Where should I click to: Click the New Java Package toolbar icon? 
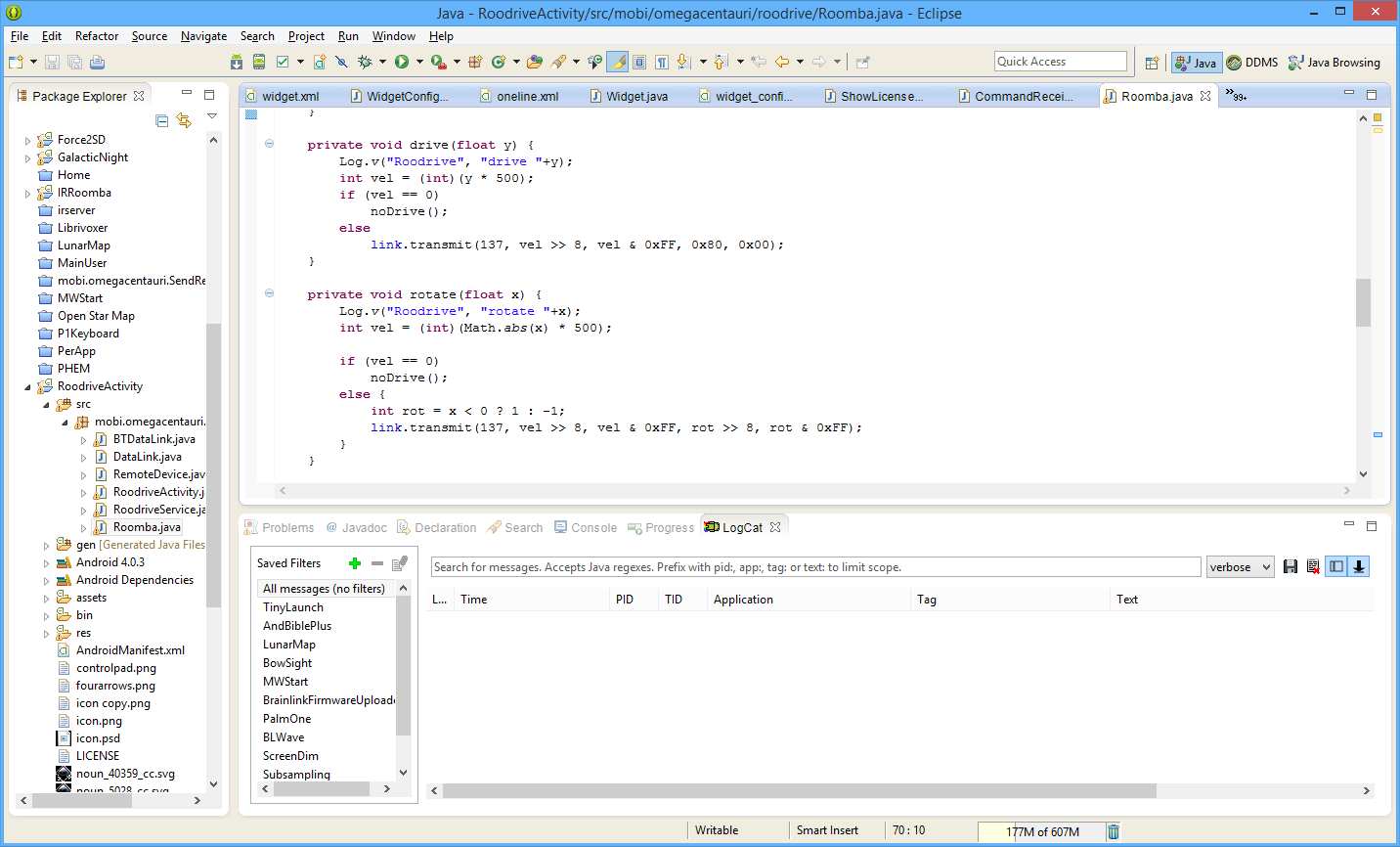[x=475, y=62]
